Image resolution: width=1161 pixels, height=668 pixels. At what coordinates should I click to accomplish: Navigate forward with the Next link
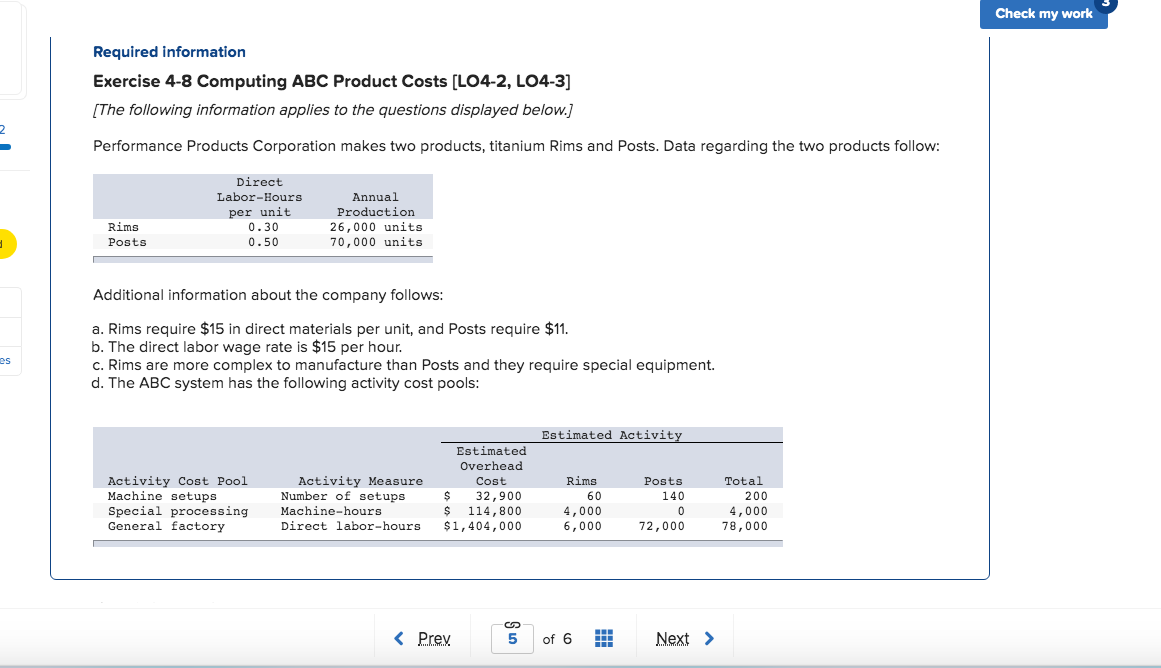coord(672,638)
